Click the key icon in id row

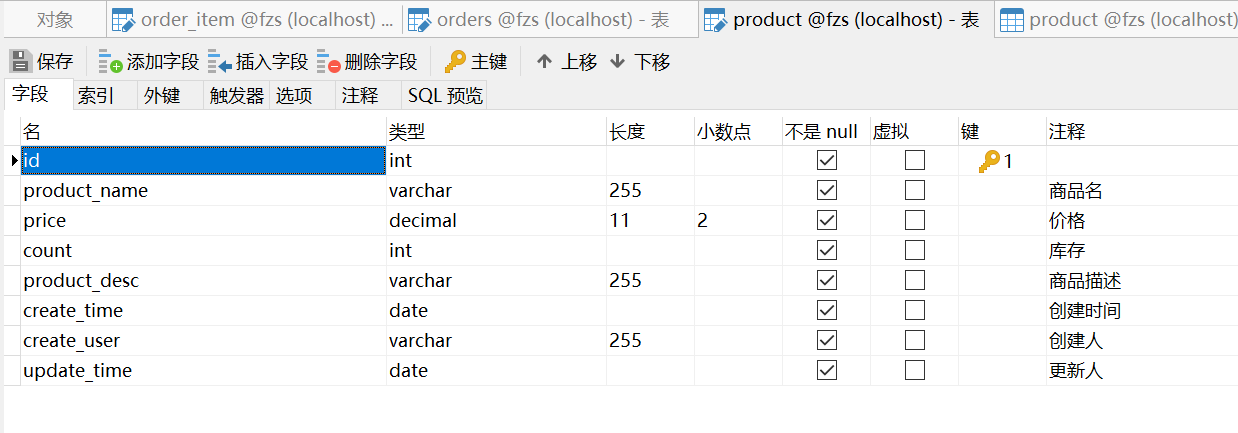pyautogui.click(x=989, y=161)
